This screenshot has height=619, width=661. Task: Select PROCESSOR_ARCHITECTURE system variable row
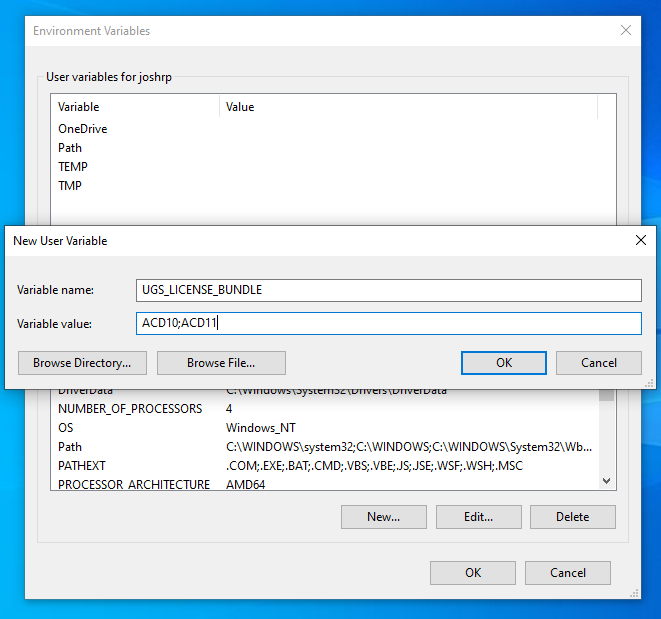pyautogui.click(x=134, y=484)
